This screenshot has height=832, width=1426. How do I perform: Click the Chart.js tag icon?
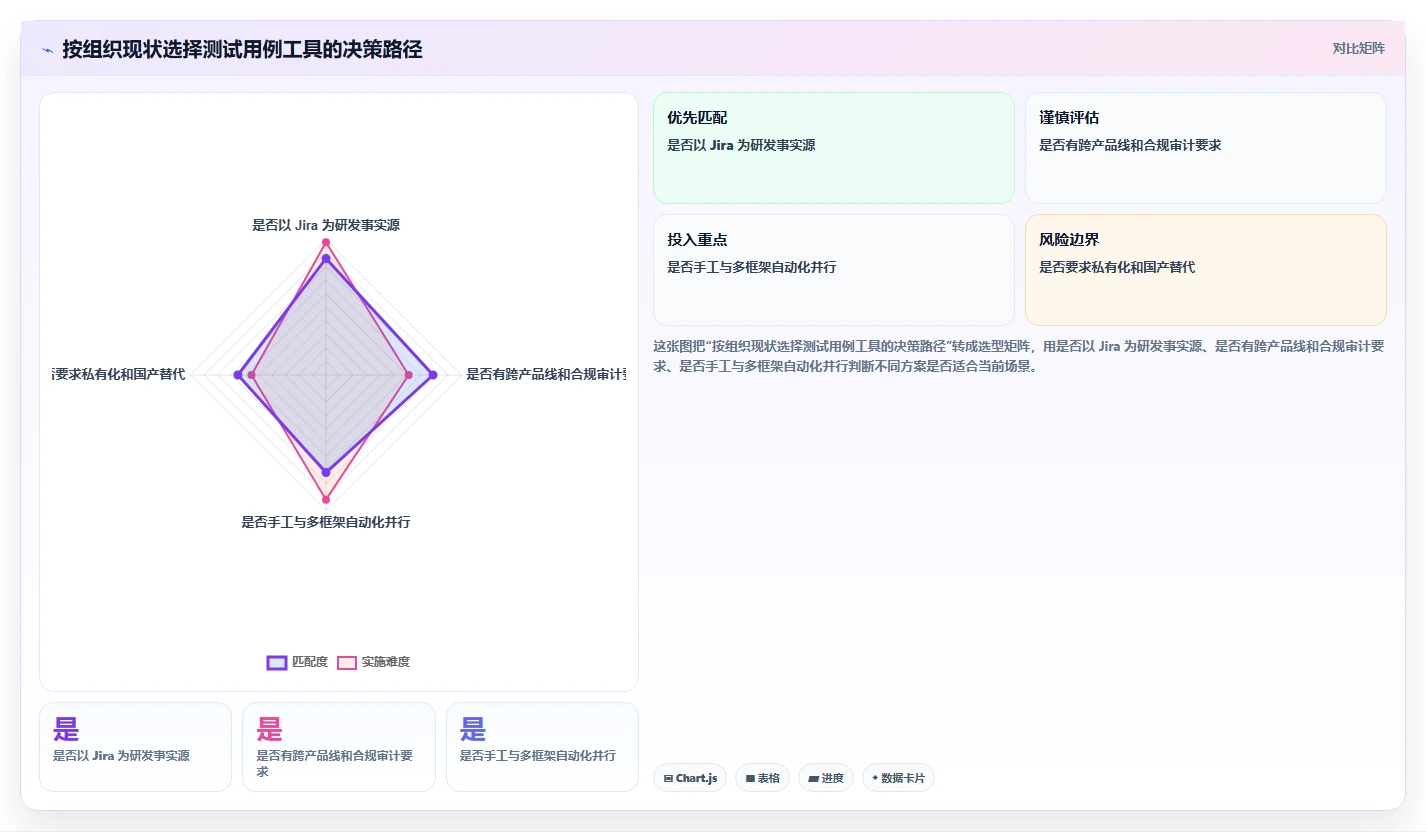pos(668,778)
